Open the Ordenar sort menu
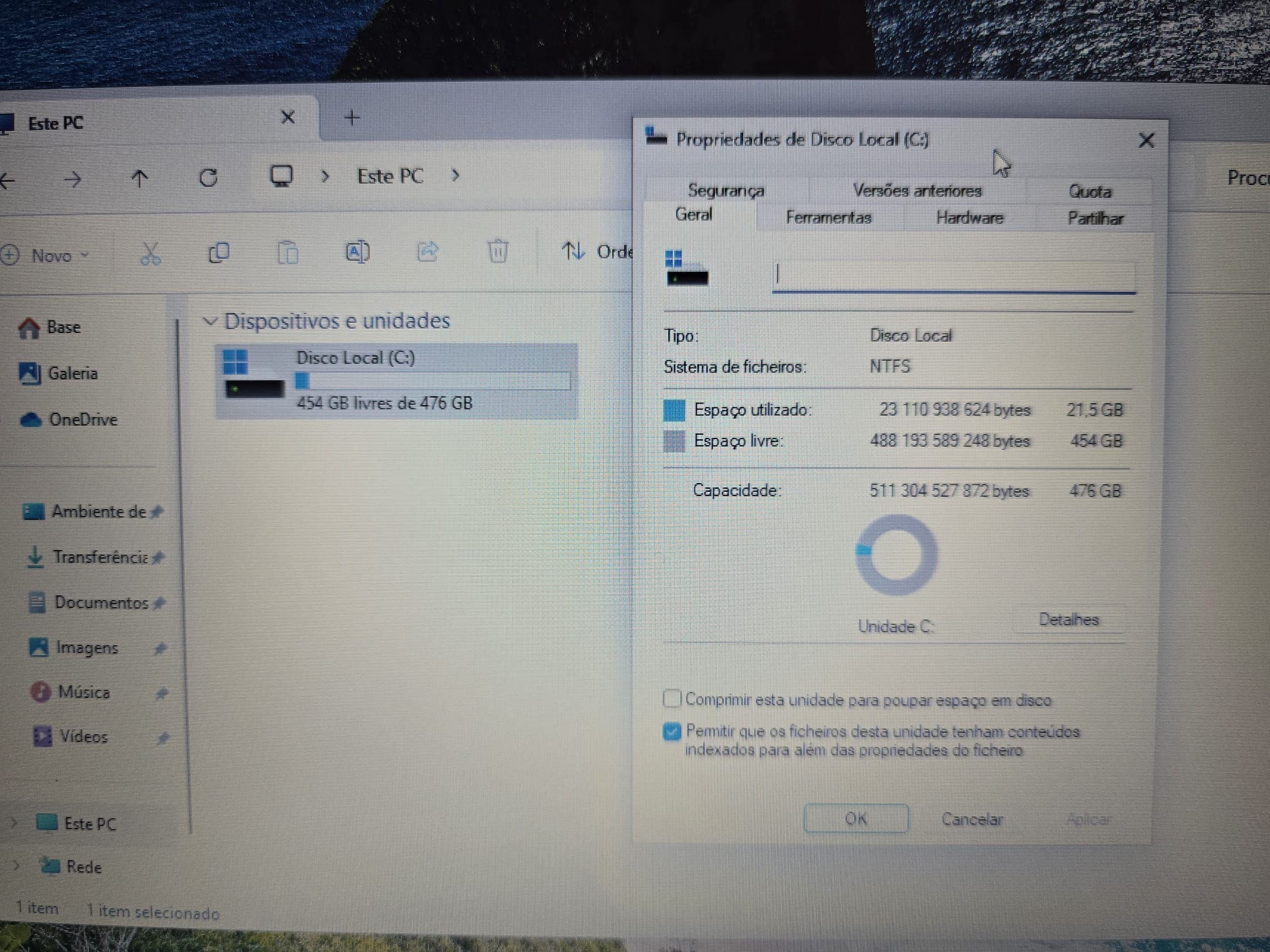Image resolution: width=1270 pixels, height=952 pixels. click(x=597, y=251)
